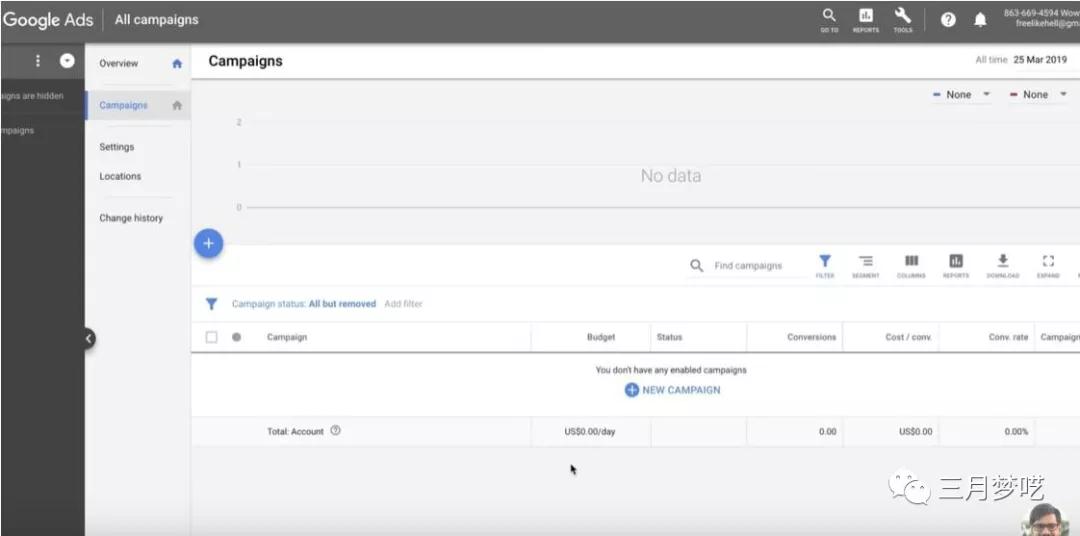1080x536 pixels.
Task: Click the New Campaign link
Action: [x=672, y=390]
